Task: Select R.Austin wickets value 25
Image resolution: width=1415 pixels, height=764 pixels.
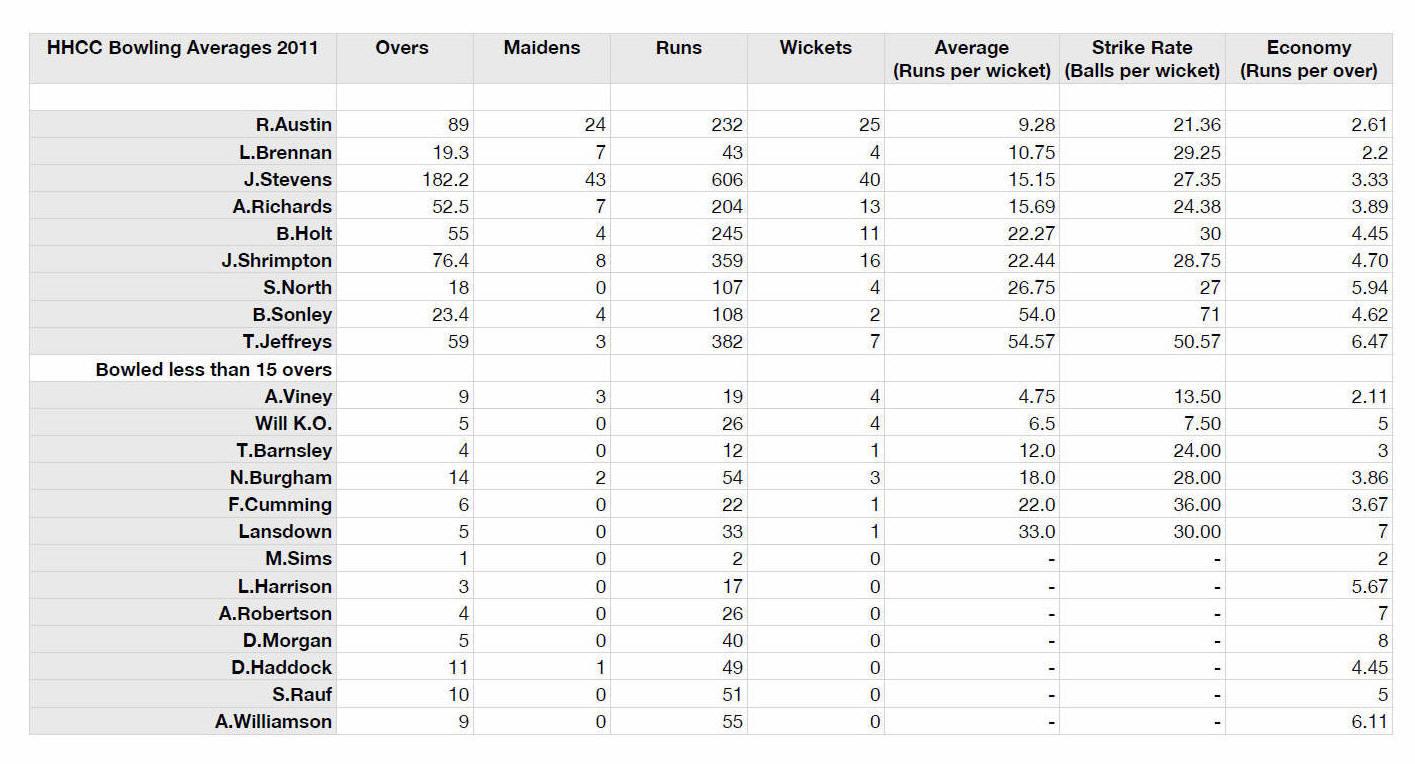Action: [x=815, y=125]
